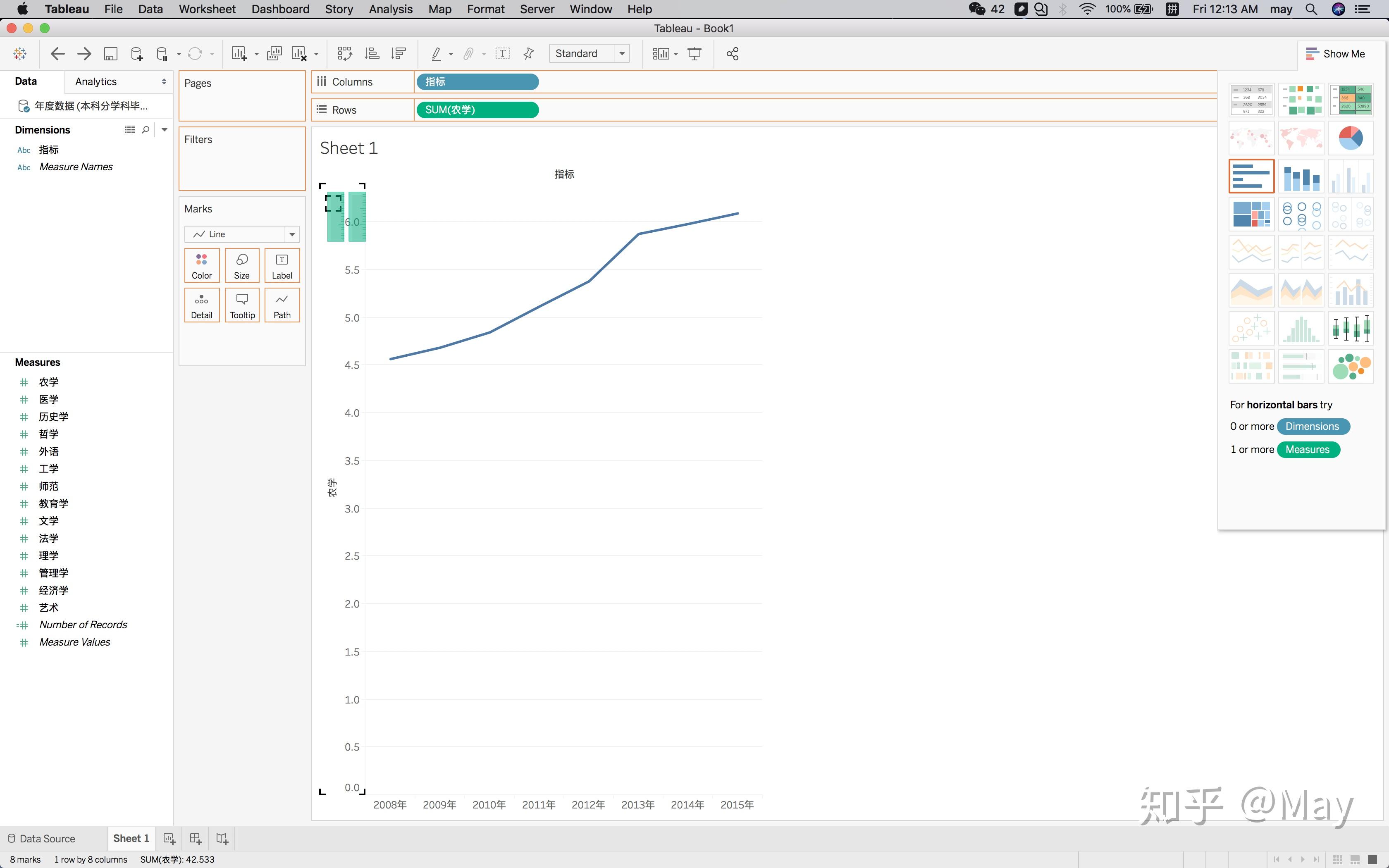1389x868 pixels.
Task: Open the Line mark type dropdown
Action: (292, 234)
